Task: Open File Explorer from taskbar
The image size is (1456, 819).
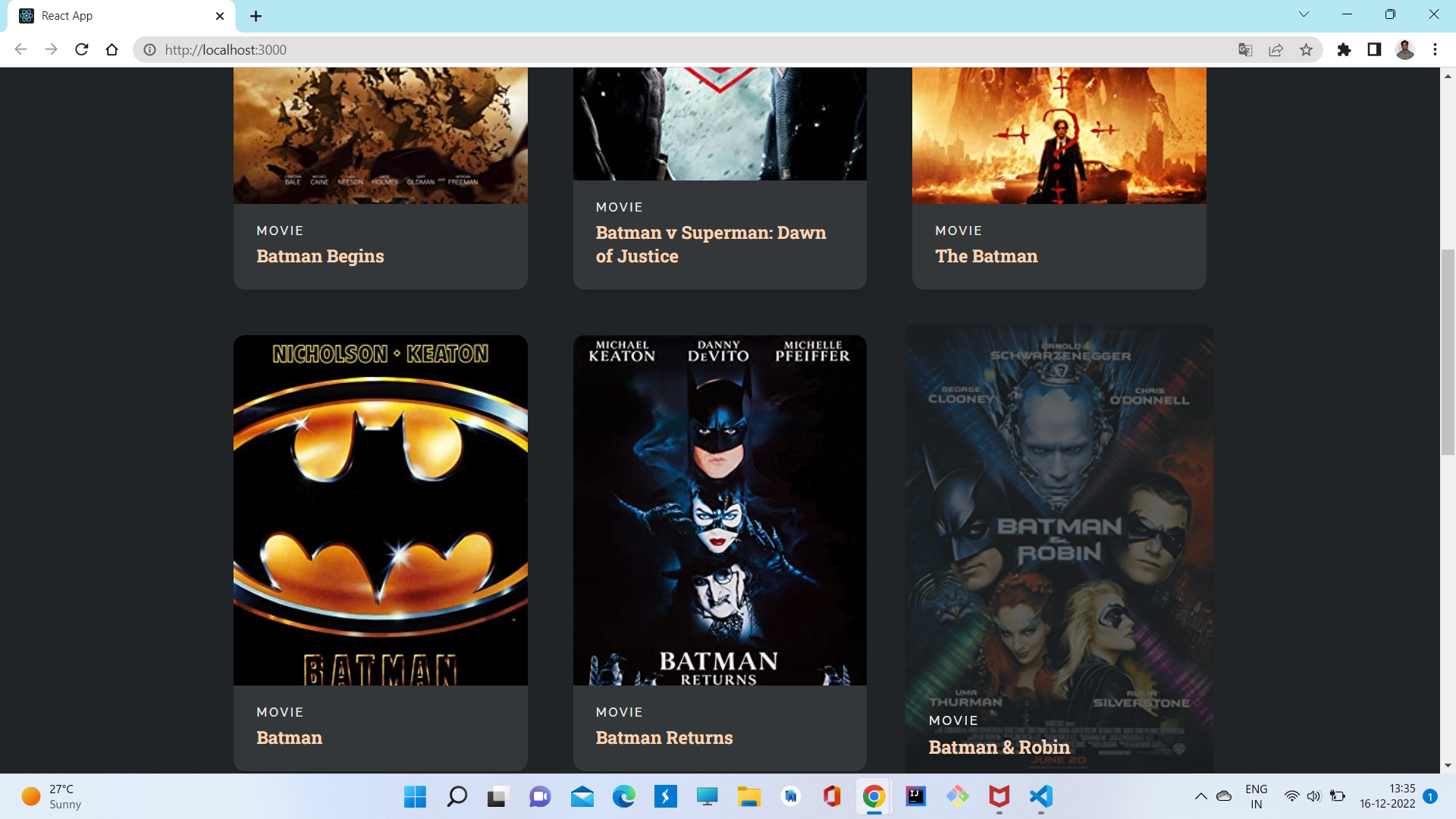Action: (748, 796)
